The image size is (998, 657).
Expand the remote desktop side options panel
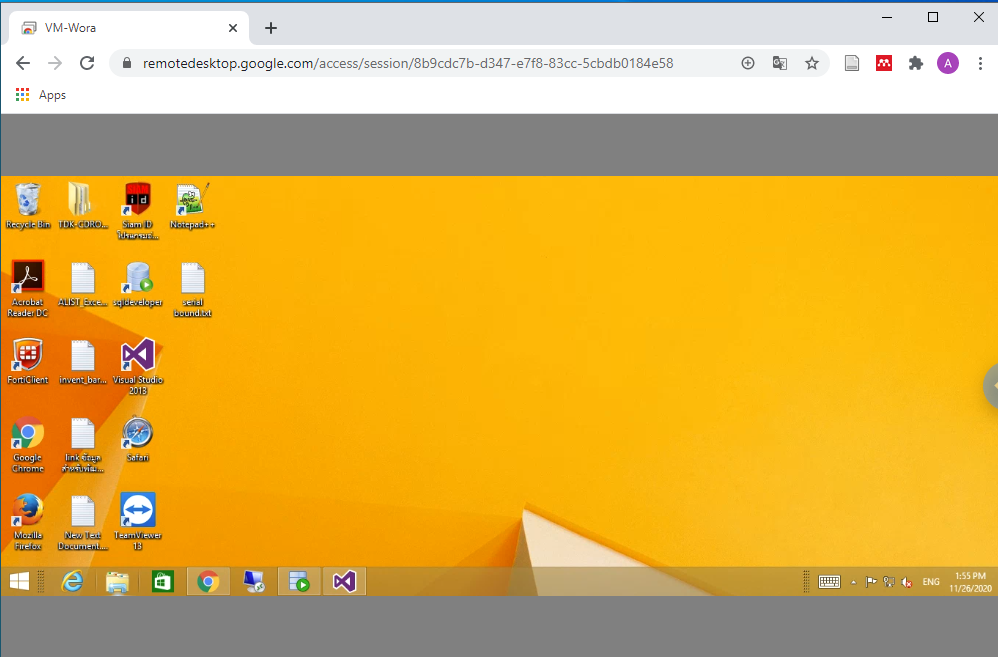point(991,385)
